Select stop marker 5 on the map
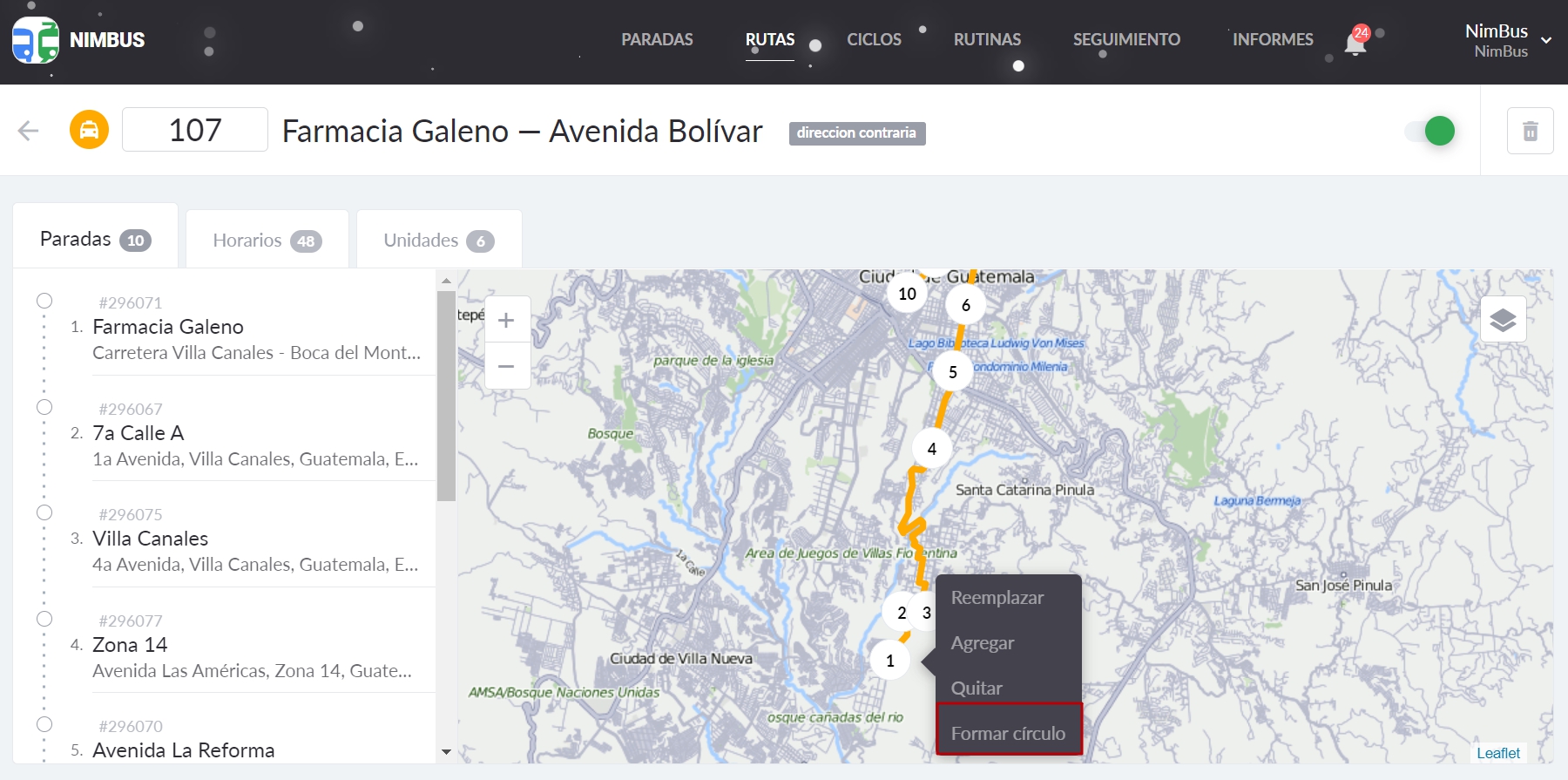Viewport: 1568px width, 780px height. click(x=952, y=372)
